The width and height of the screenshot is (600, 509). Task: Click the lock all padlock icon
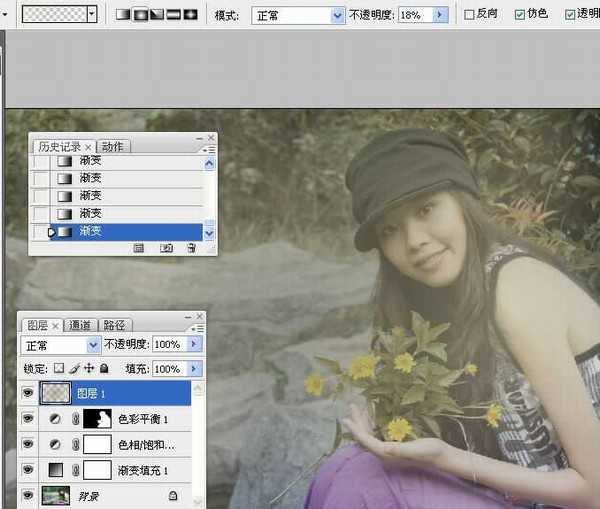point(103,368)
